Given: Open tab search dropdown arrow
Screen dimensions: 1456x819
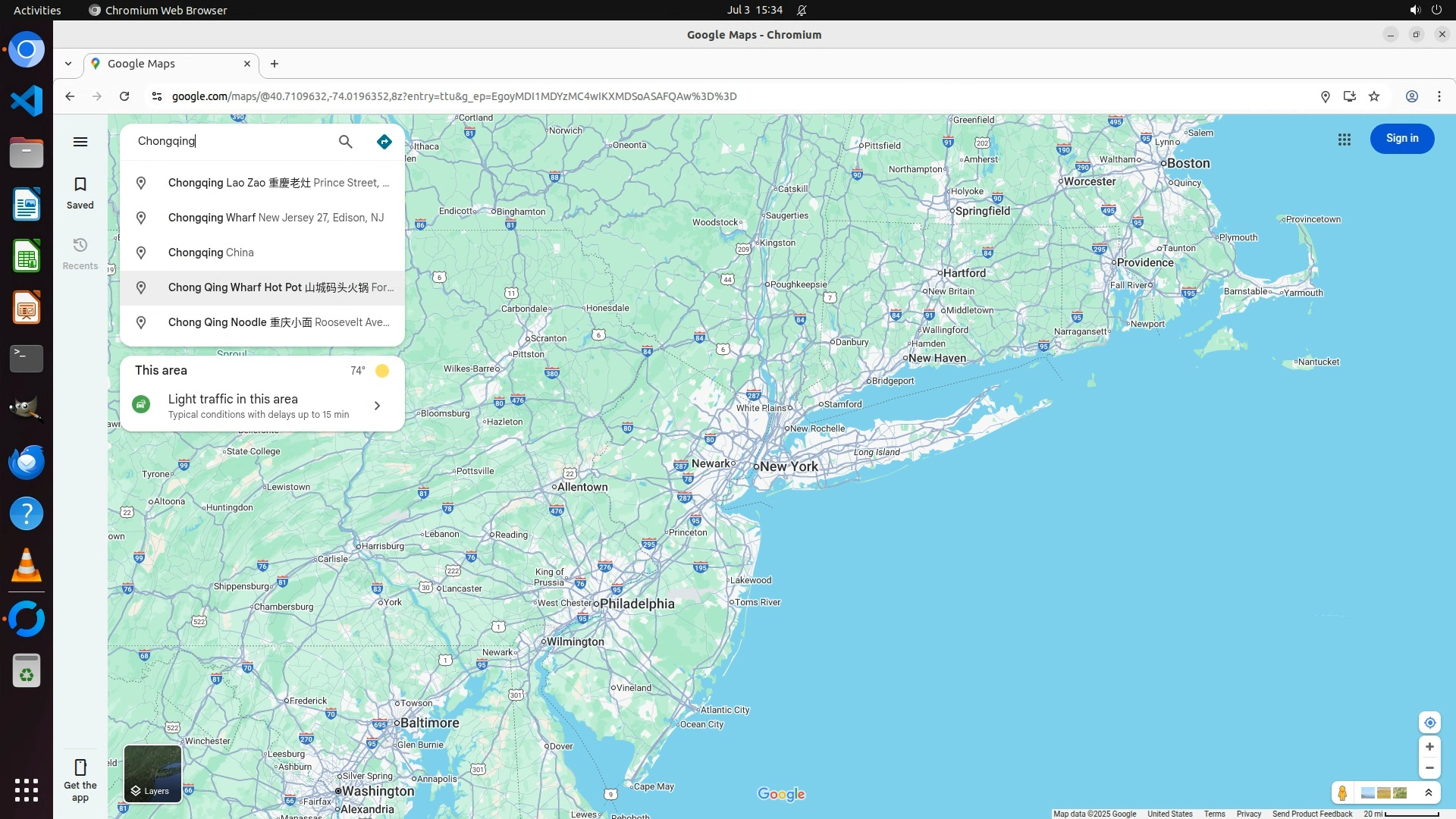Looking at the screenshot, I should point(68,64).
